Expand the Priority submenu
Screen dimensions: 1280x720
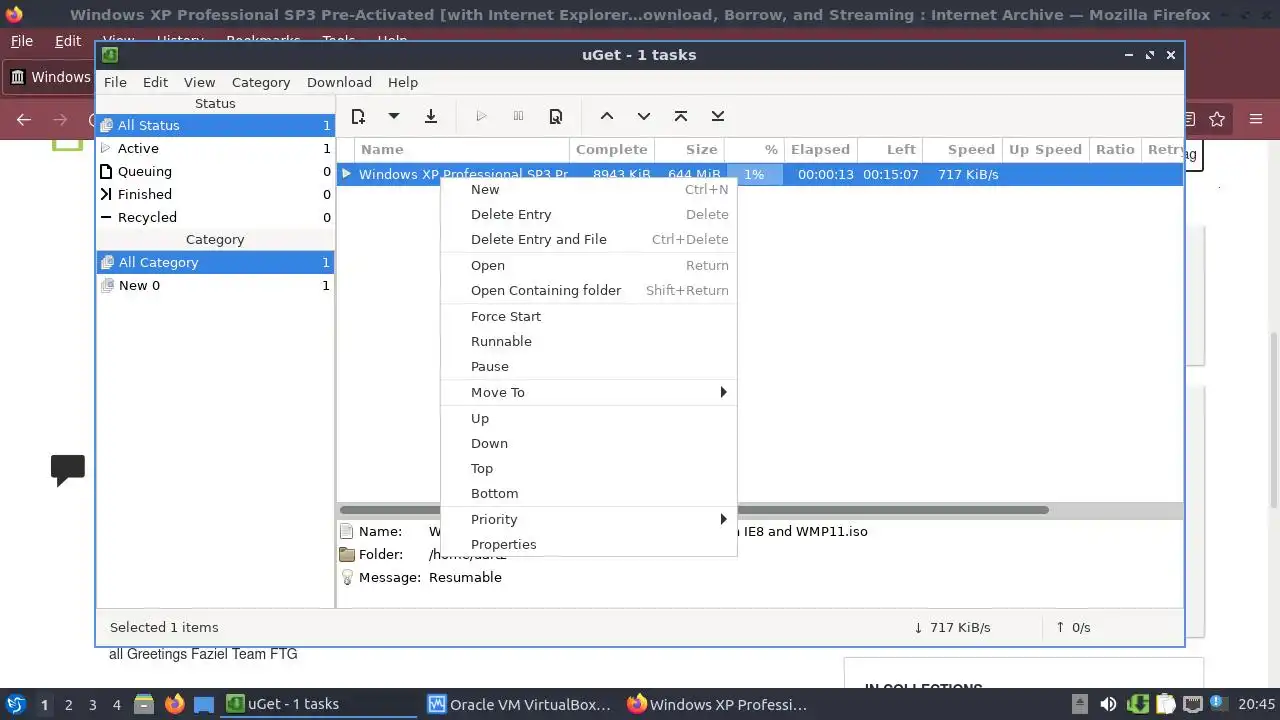(588, 519)
